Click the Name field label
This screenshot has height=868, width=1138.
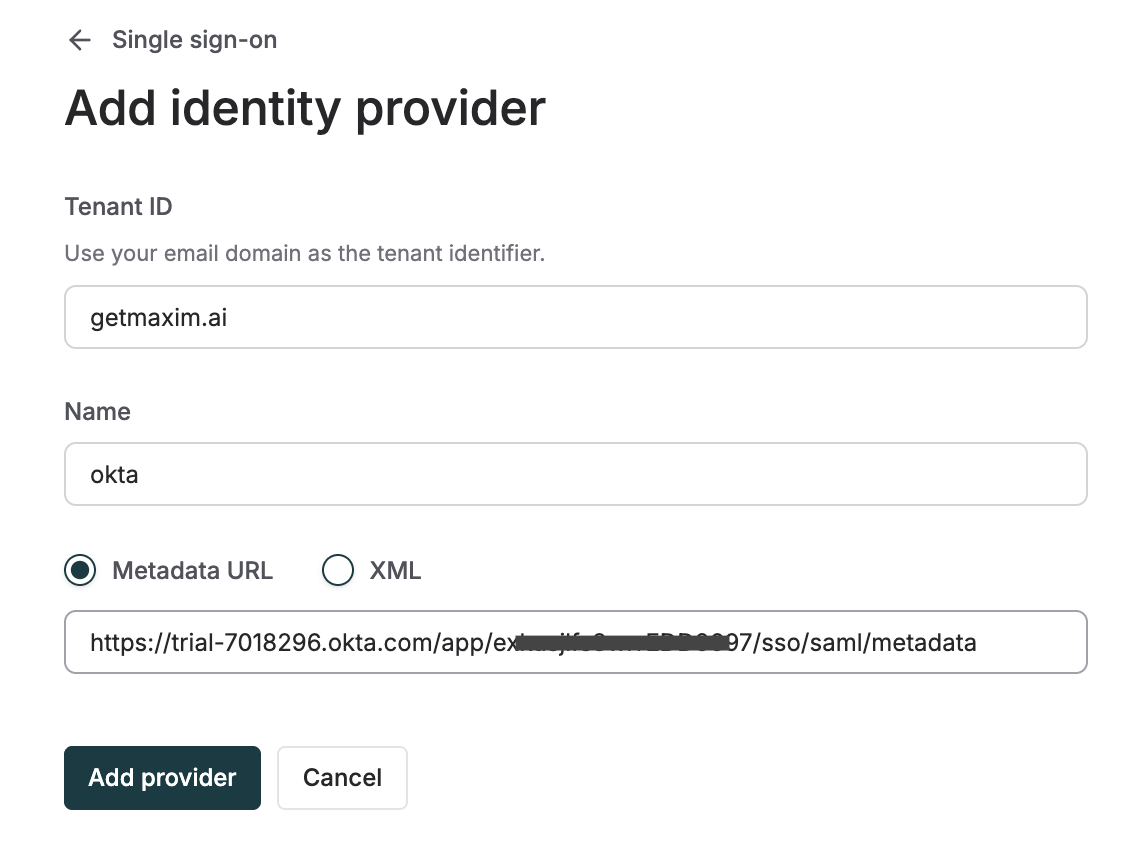coord(97,411)
